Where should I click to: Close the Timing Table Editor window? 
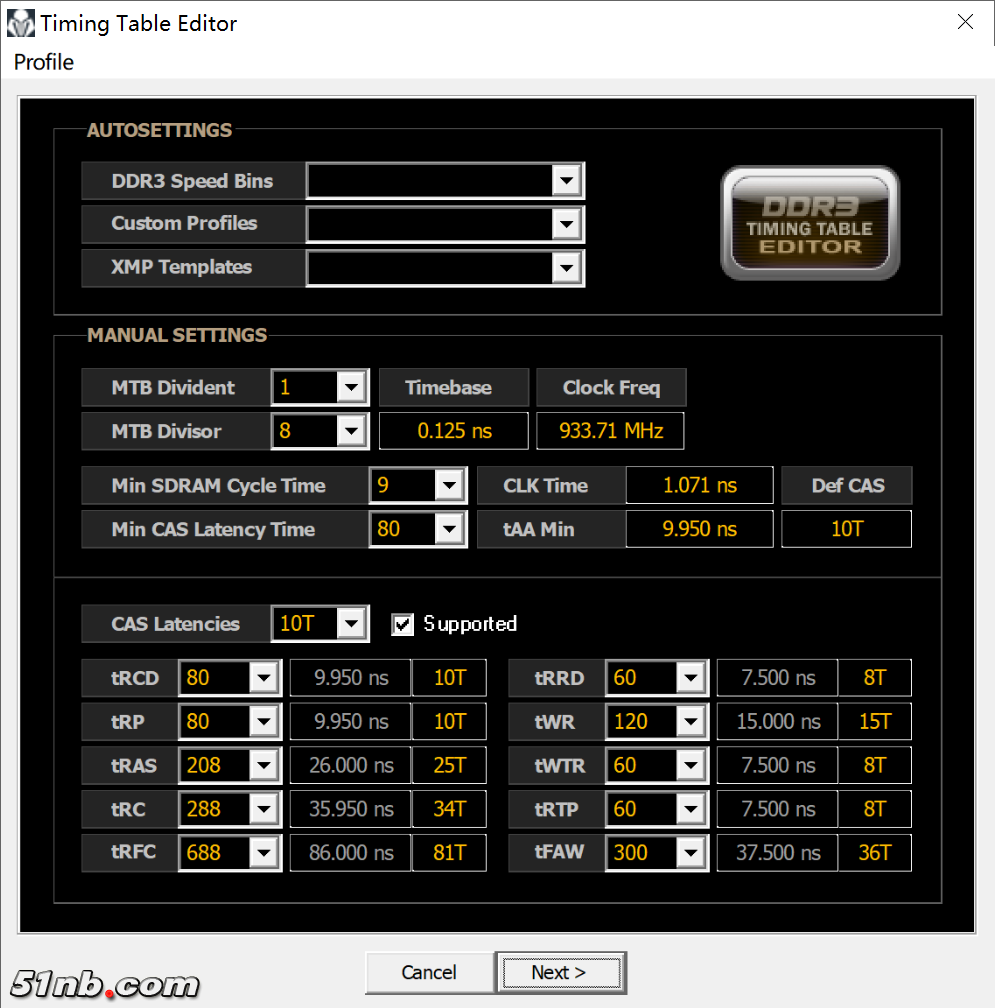(965, 22)
